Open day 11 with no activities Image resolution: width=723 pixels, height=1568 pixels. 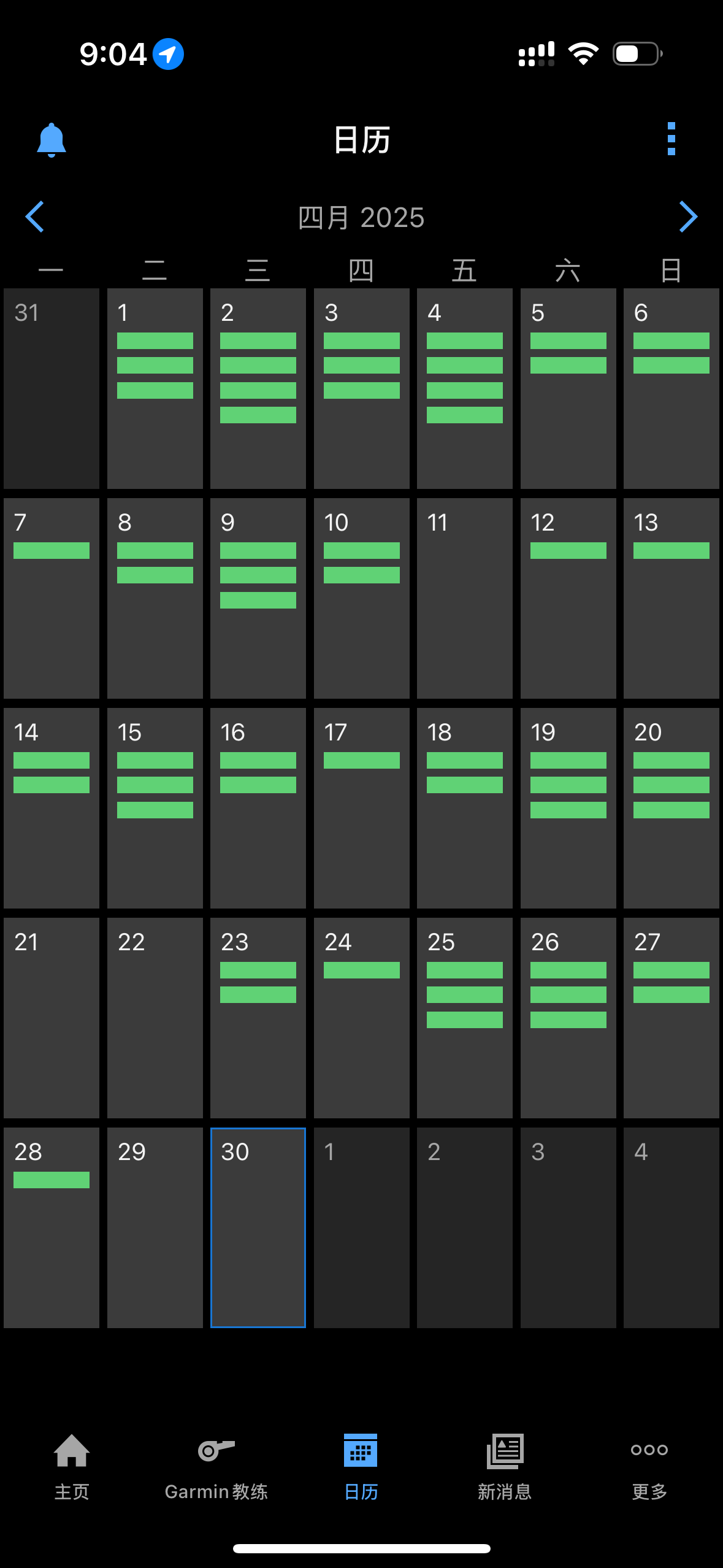click(x=465, y=598)
